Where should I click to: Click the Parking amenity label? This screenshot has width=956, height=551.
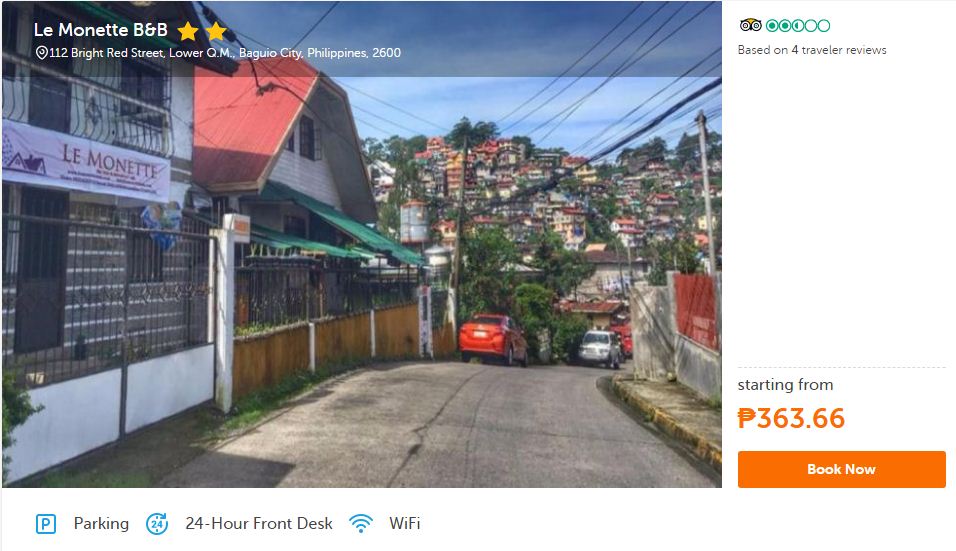(x=101, y=524)
